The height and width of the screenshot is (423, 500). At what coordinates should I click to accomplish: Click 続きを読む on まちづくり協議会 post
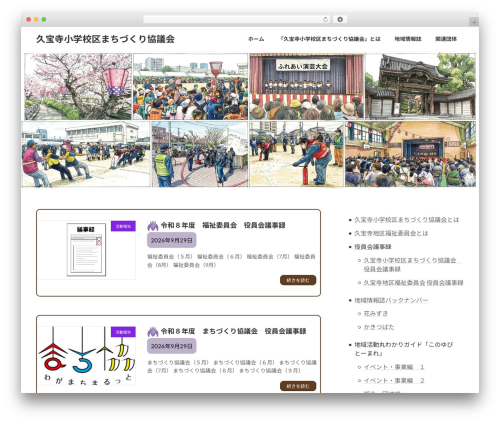298,386
